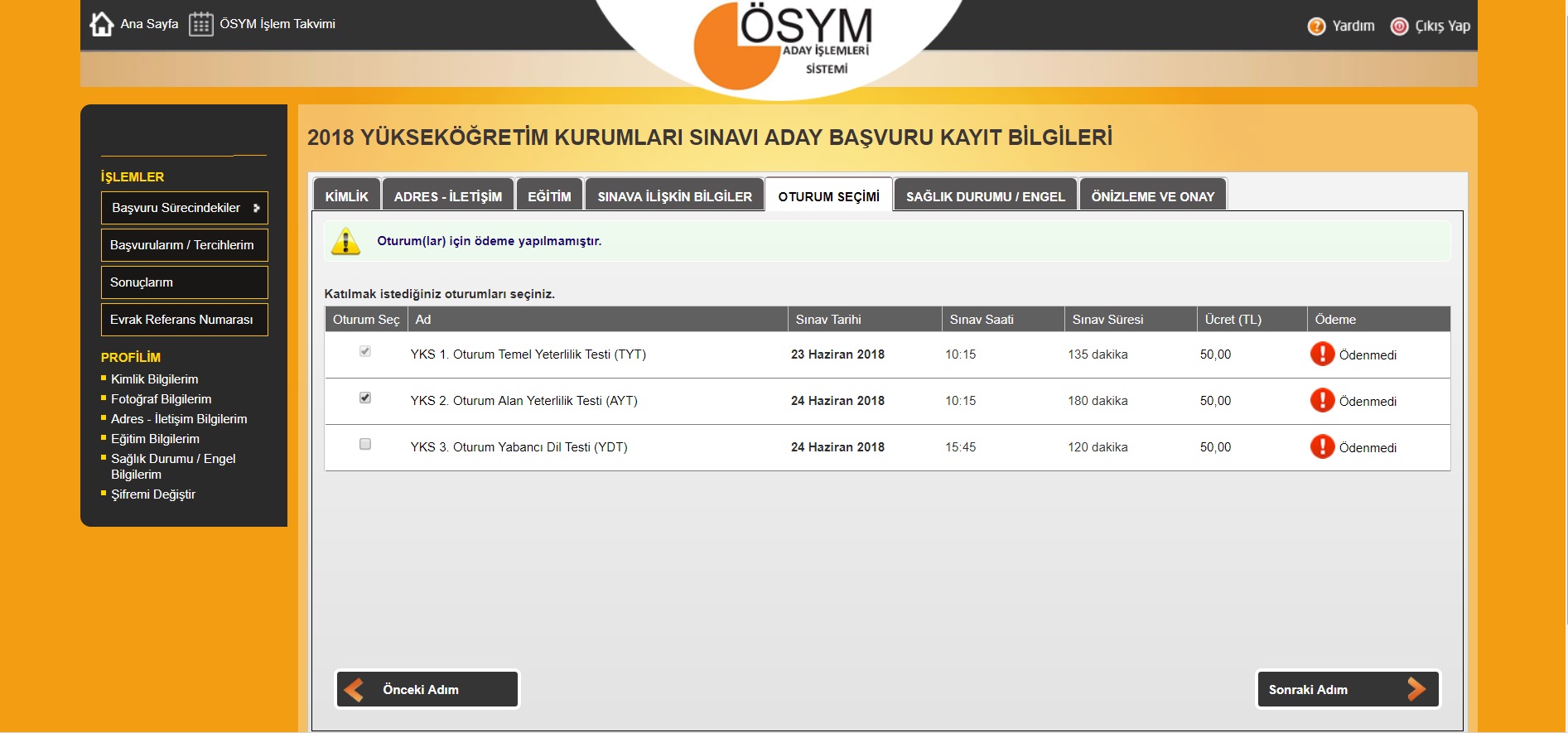This screenshot has height=733, width=1568.
Task: Open Eğitim Bilgilerim link
Action: coord(155,439)
